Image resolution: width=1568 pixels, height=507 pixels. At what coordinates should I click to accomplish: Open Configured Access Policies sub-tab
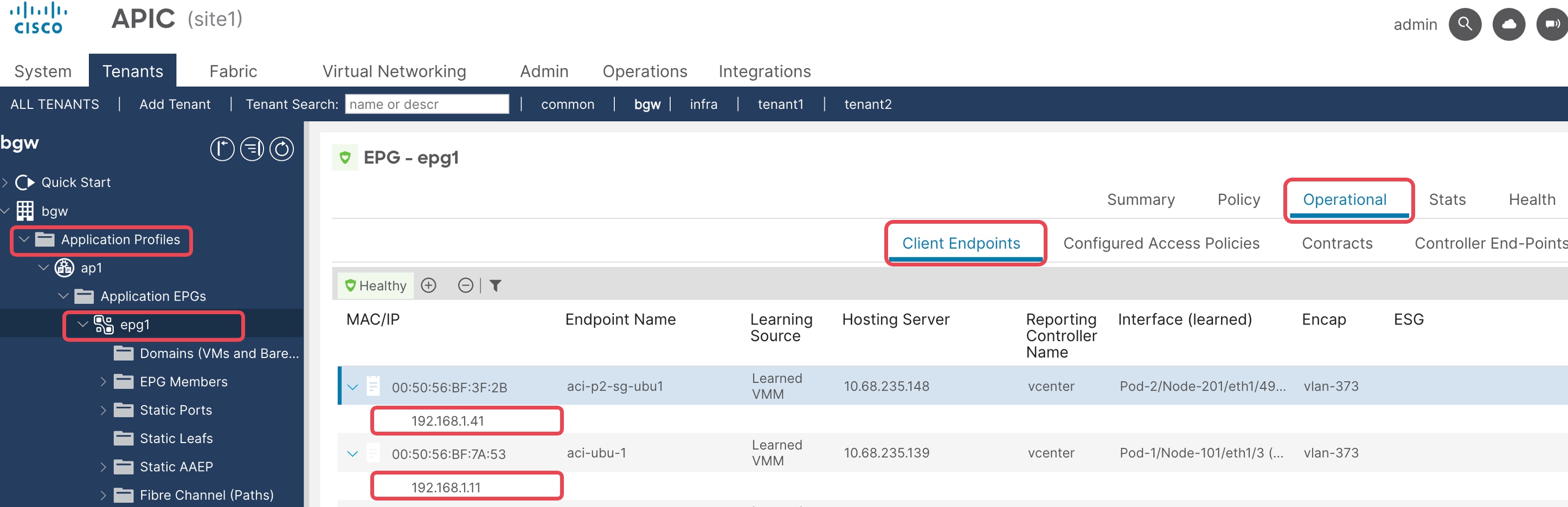[1161, 243]
